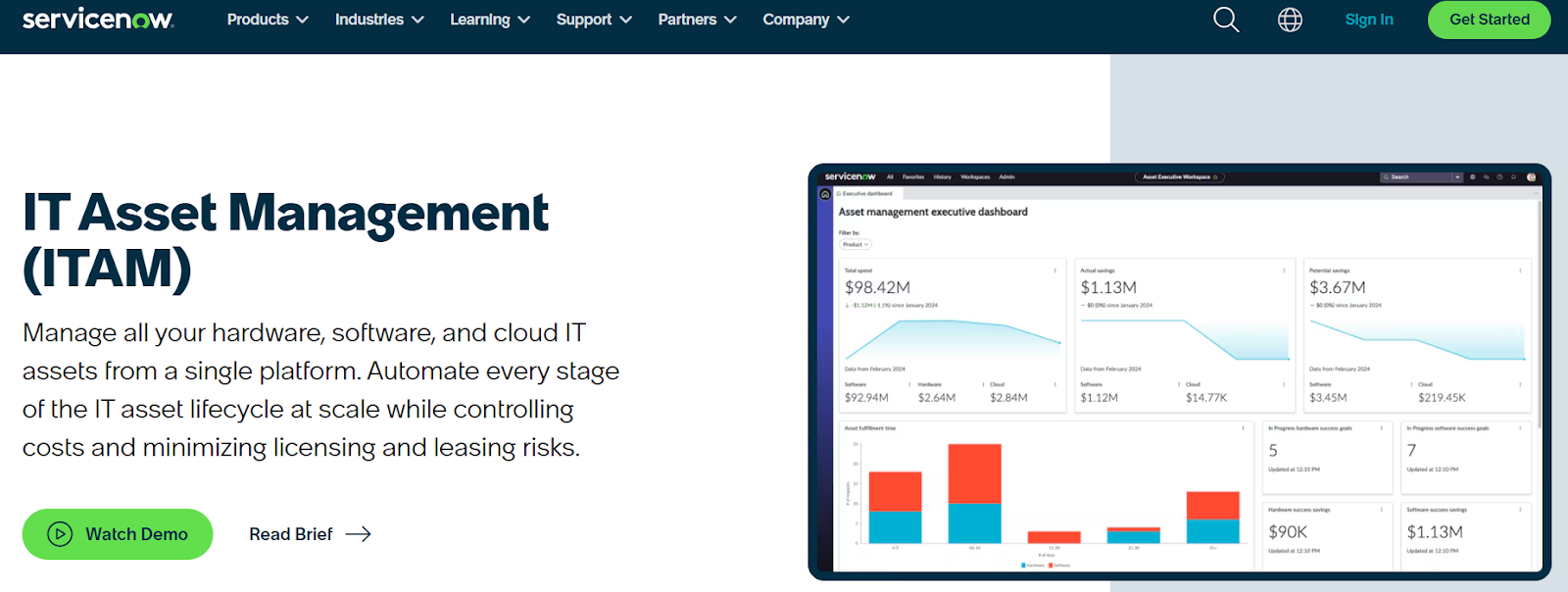Open the Asset fulfillment time kebab menu

point(1244,428)
